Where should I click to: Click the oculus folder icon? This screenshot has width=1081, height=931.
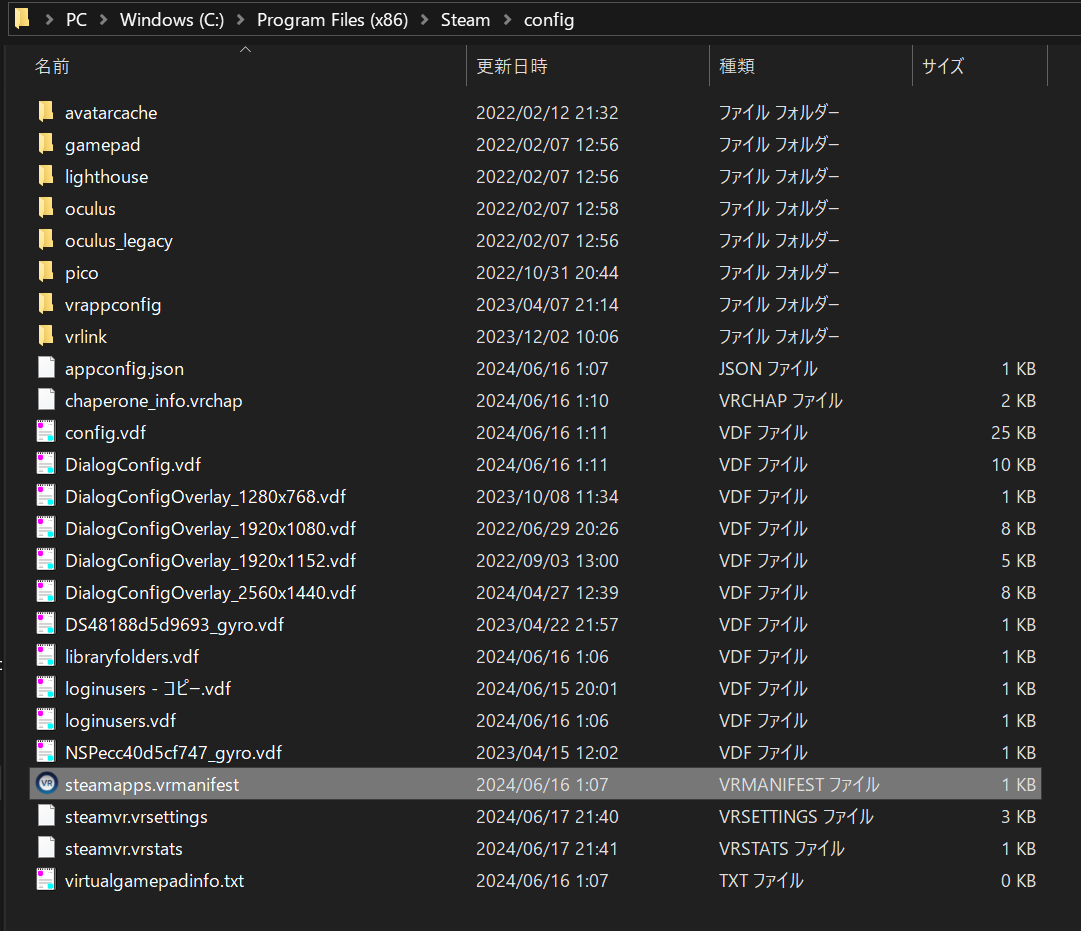tap(46, 208)
